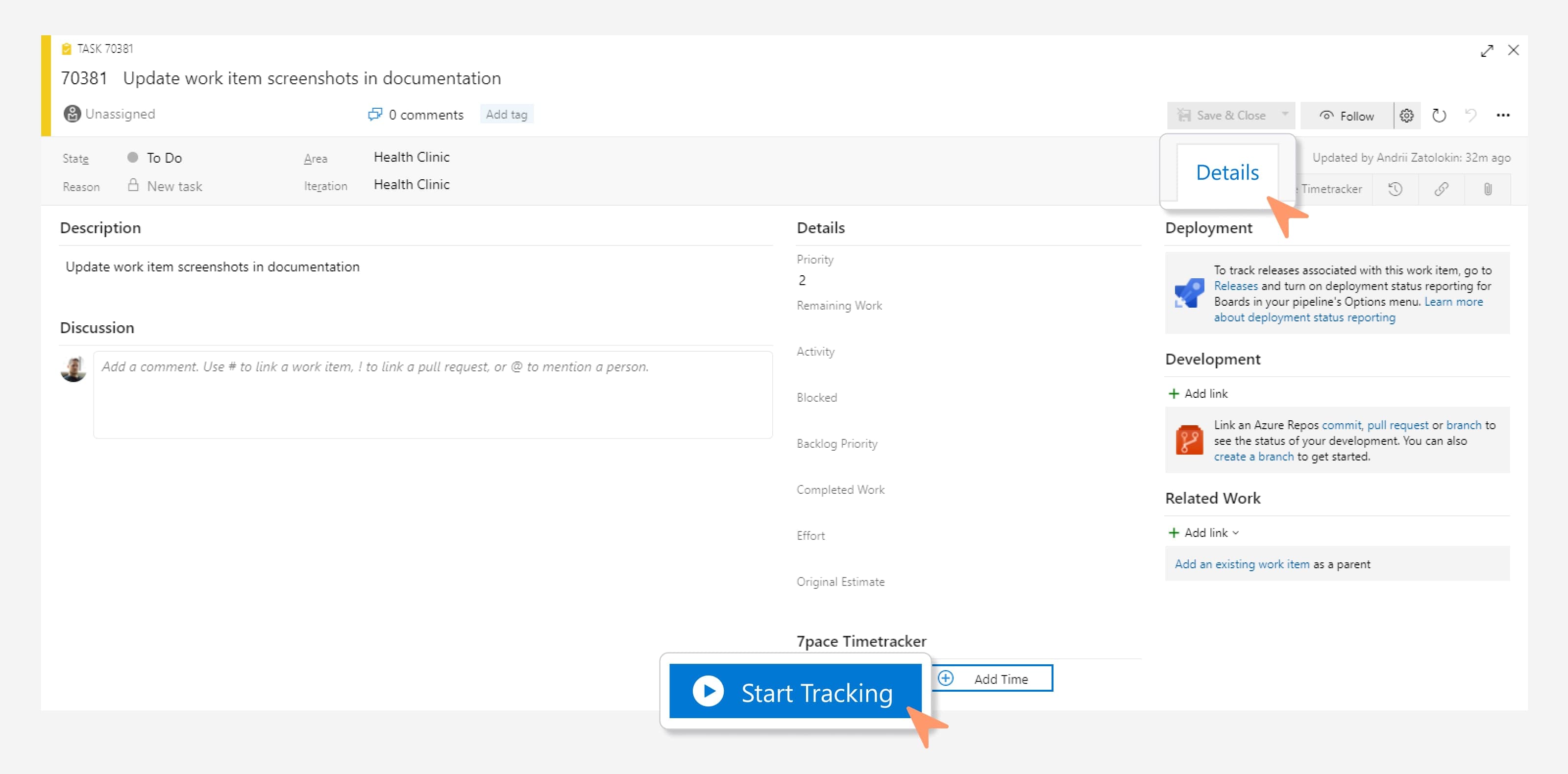This screenshot has width=1568, height=774.
Task: Click the Follow button
Action: click(x=1347, y=116)
